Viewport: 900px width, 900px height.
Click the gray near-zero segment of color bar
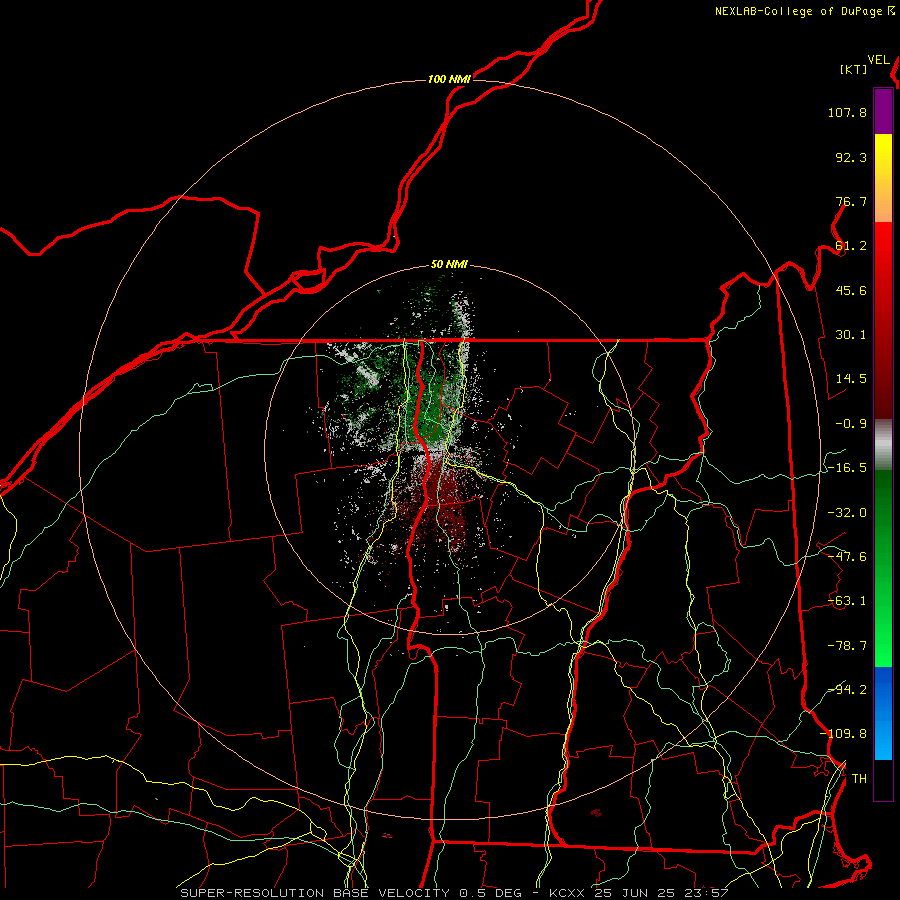click(883, 445)
